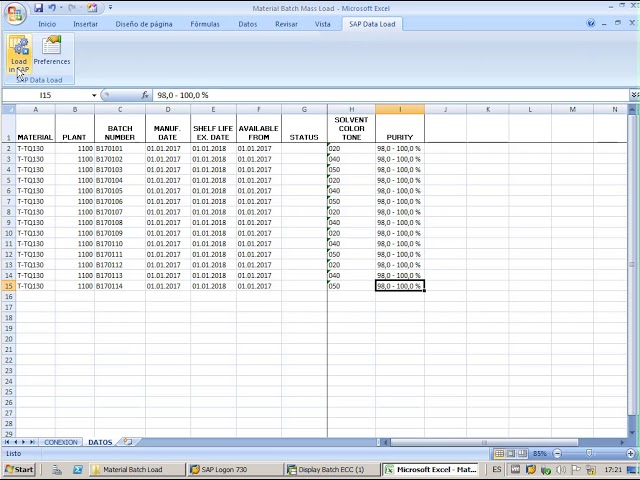Open the Revisar ribbon tab
Screen dimensions: 640x480
[x=286, y=24]
